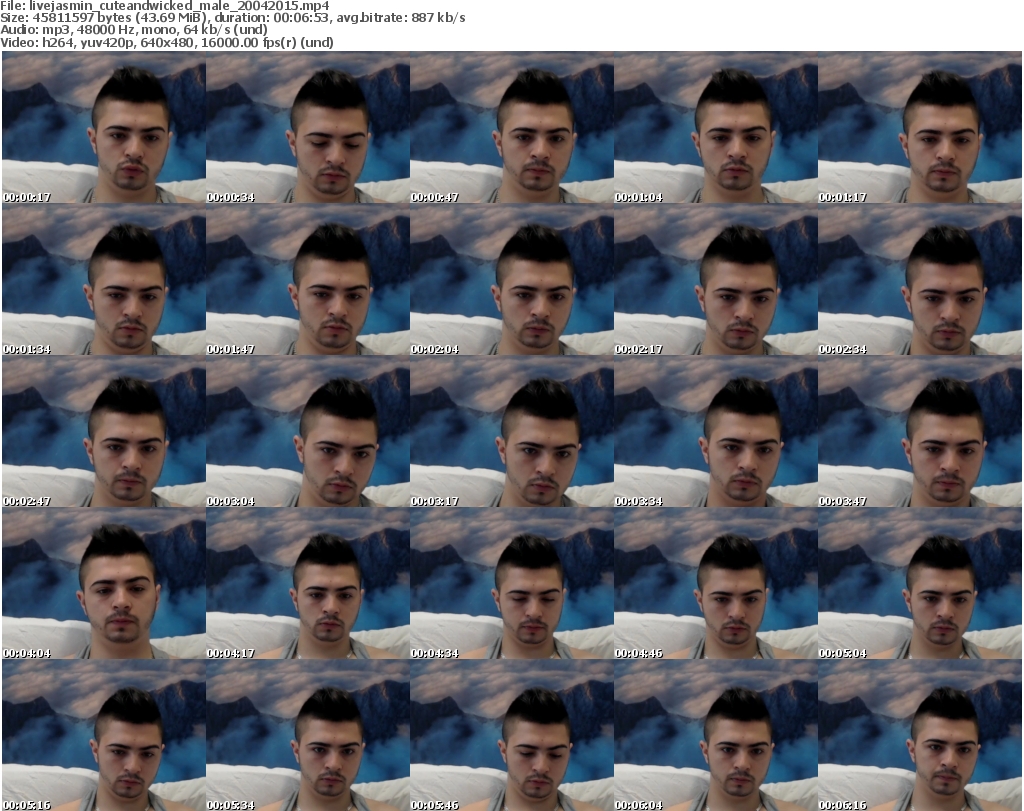Screen dimensions: 1024x811
Task: Open the frame at 00:02:17
Action: coord(715,279)
